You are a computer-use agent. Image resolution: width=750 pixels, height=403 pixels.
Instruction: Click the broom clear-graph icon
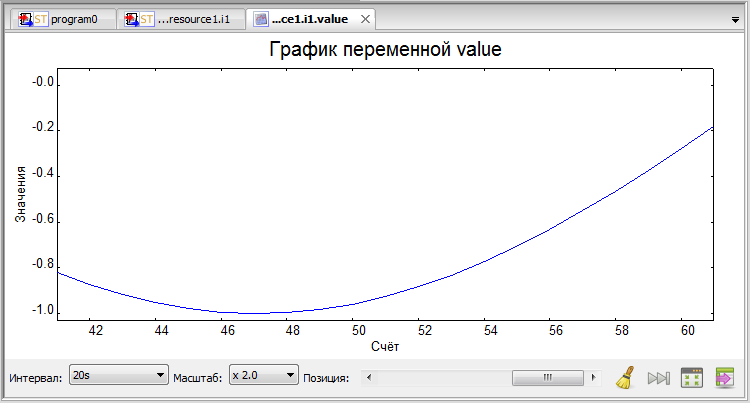(x=626, y=377)
